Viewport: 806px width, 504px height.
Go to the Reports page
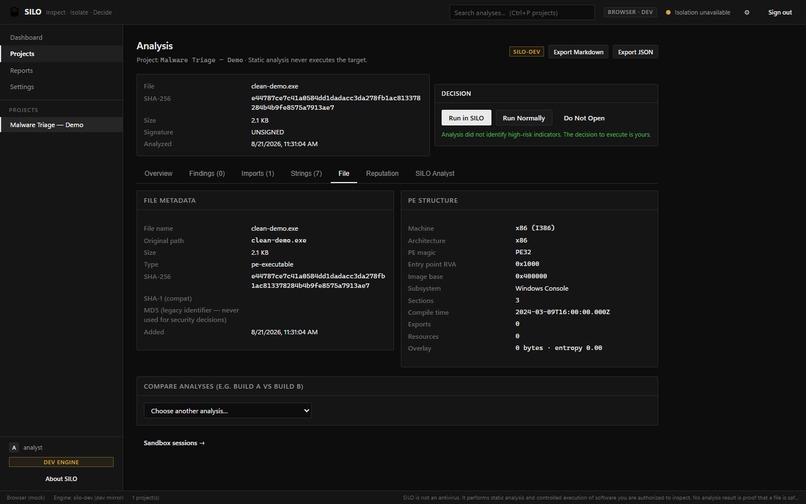click(61, 70)
